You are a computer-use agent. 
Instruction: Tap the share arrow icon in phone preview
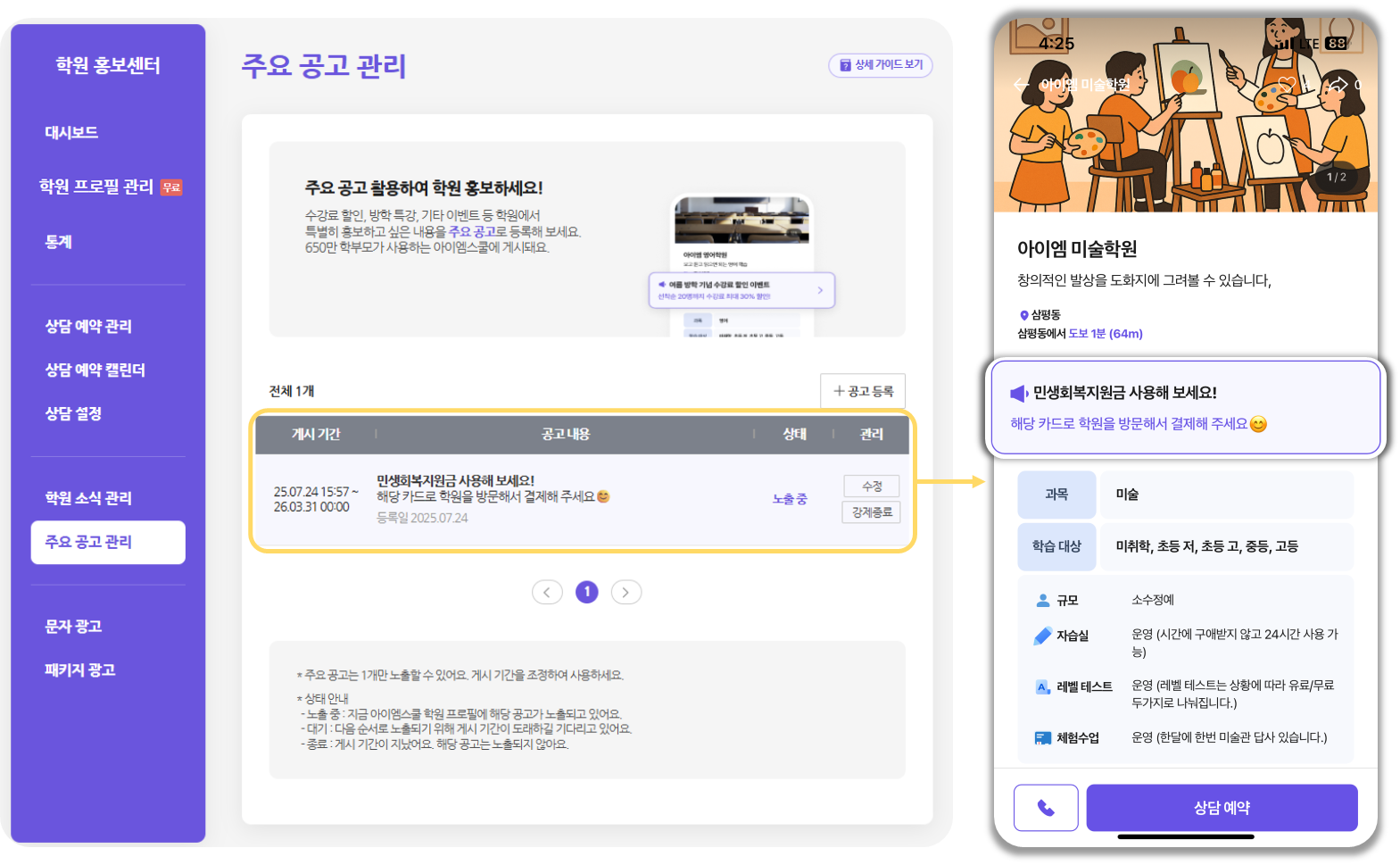[1338, 84]
